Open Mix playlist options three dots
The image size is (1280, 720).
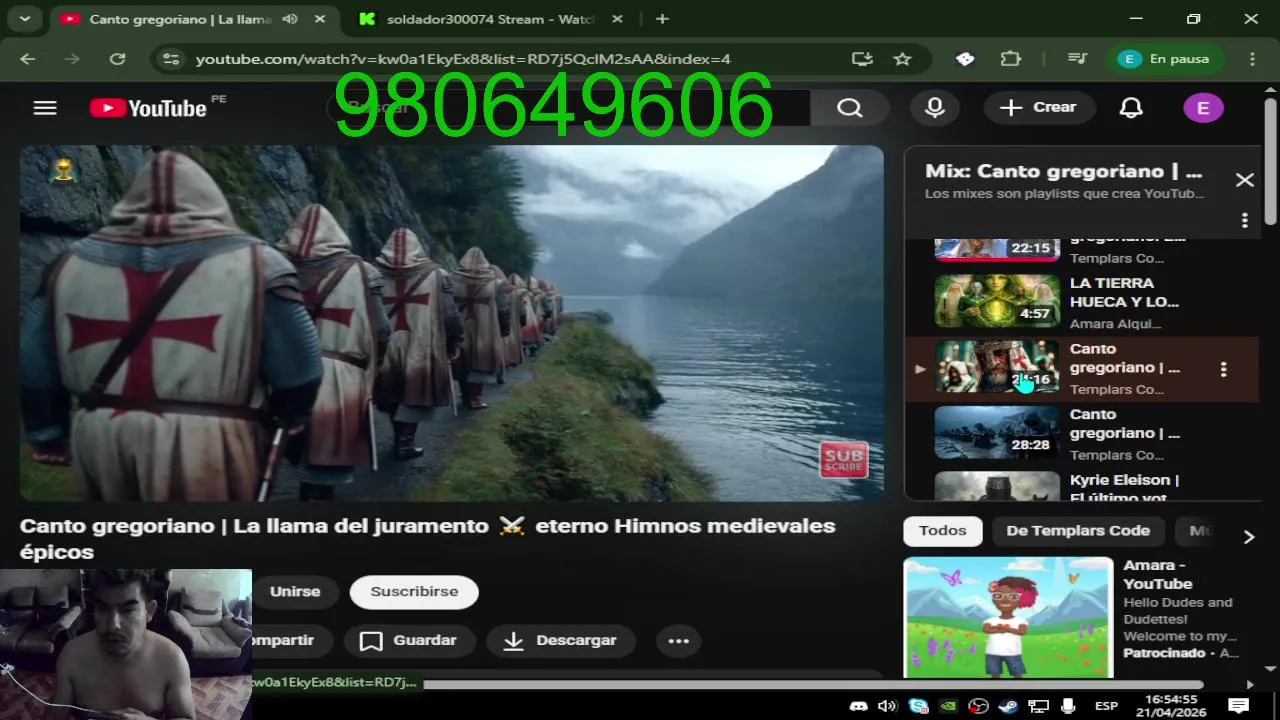click(1245, 220)
